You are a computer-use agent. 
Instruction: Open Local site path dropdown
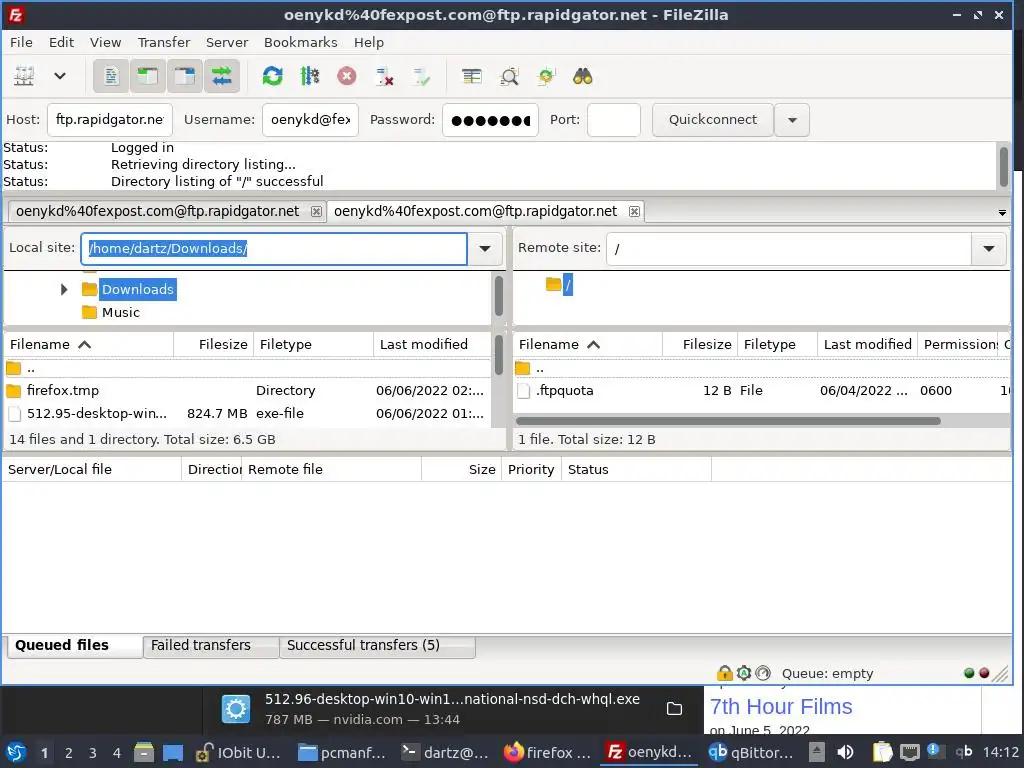coord(485,248)
